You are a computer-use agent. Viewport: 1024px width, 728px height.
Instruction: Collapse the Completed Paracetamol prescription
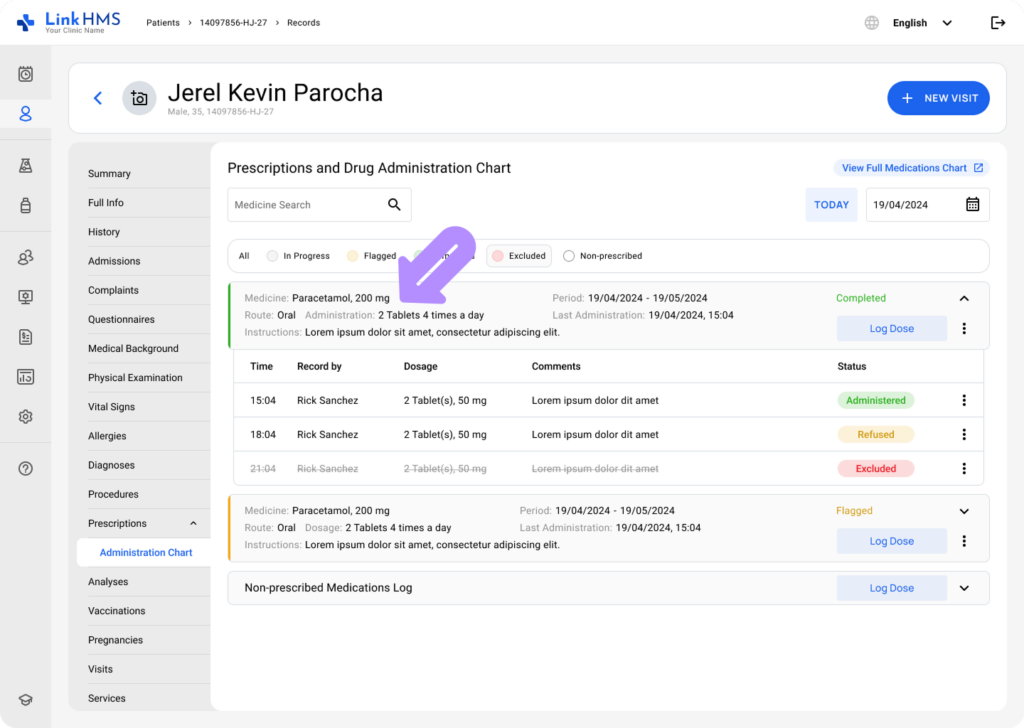(964, 298)
